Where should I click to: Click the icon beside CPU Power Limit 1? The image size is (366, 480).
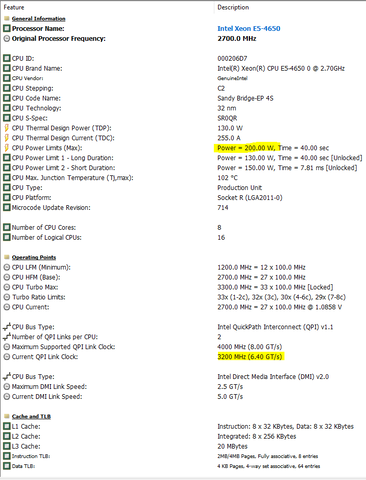(7, 158)
